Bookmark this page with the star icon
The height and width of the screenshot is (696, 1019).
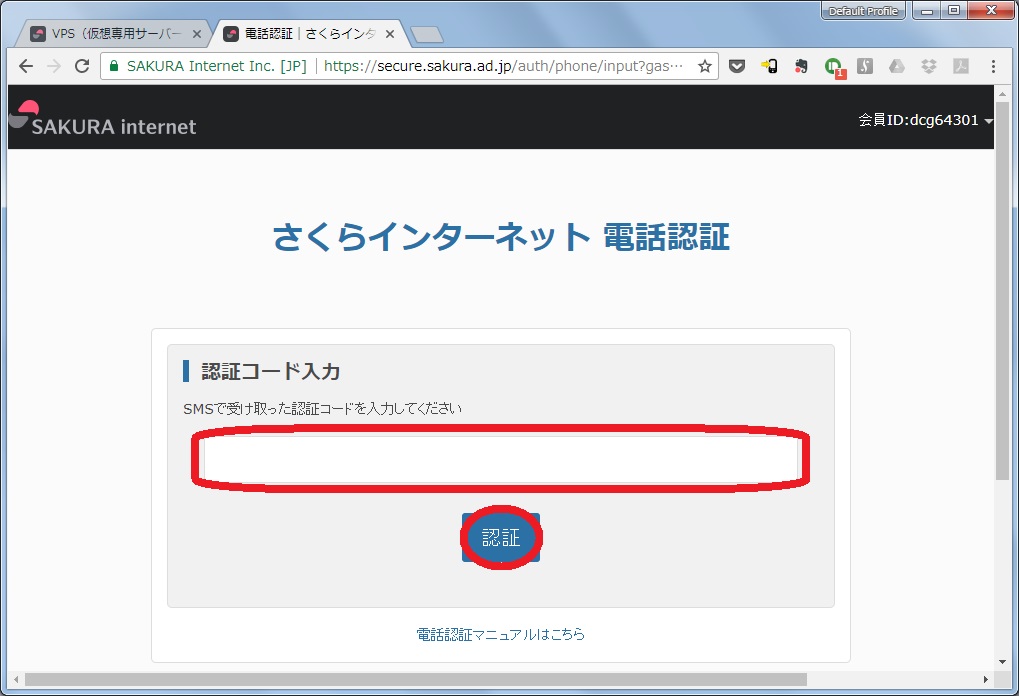pyautogui.click(x=704, y=66)
